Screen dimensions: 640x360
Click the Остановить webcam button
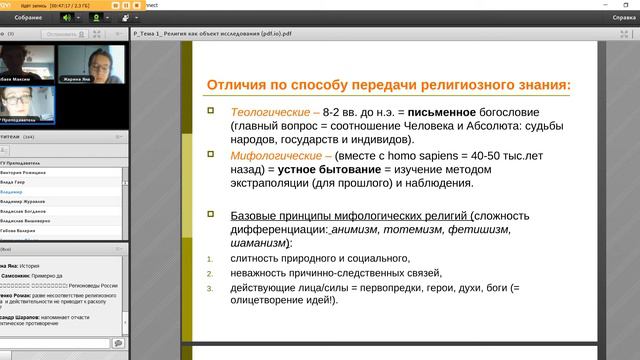65,34
